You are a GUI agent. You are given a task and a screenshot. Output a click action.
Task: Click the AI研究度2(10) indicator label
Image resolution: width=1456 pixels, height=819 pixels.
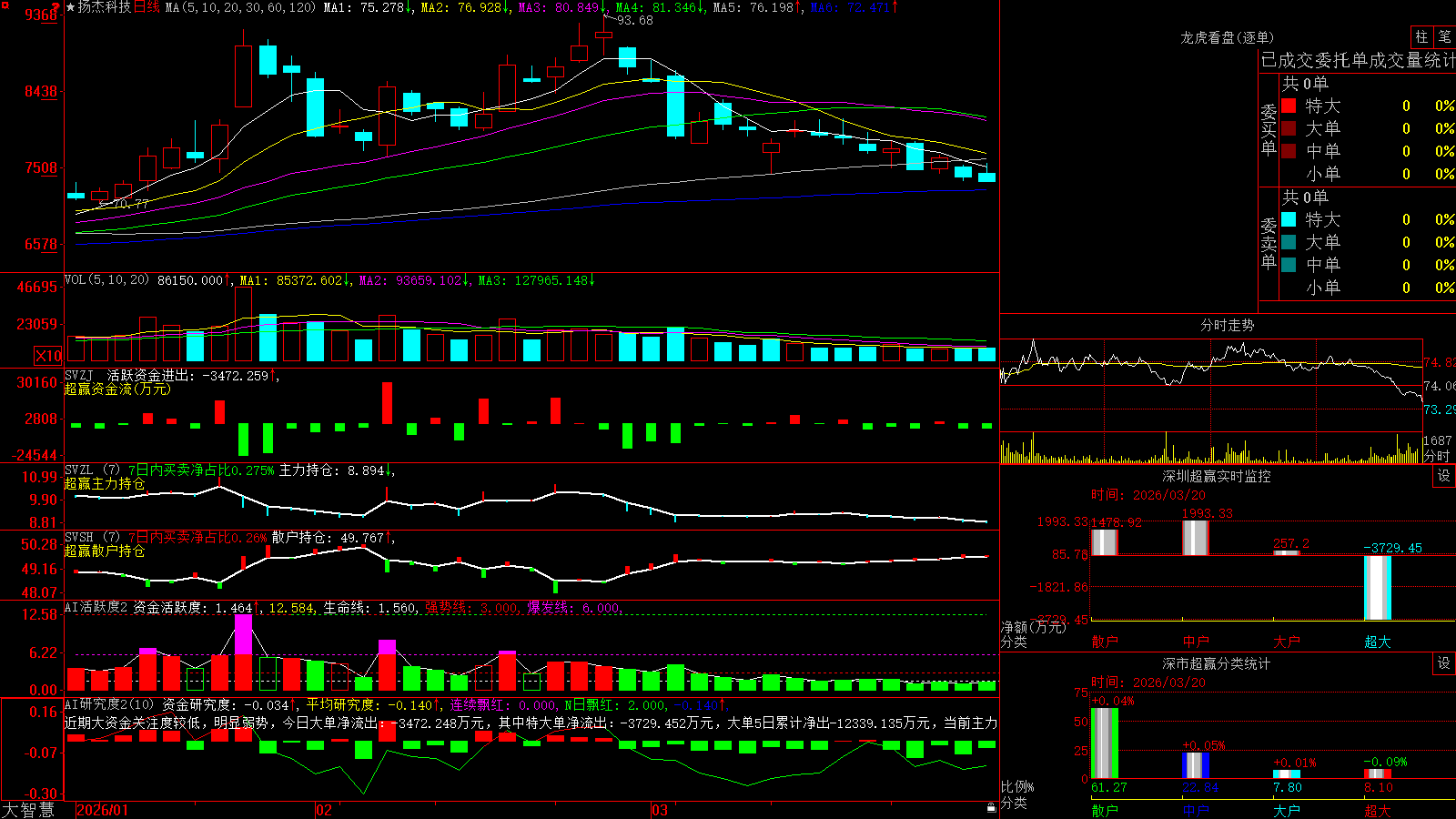(x=110, y=704)
